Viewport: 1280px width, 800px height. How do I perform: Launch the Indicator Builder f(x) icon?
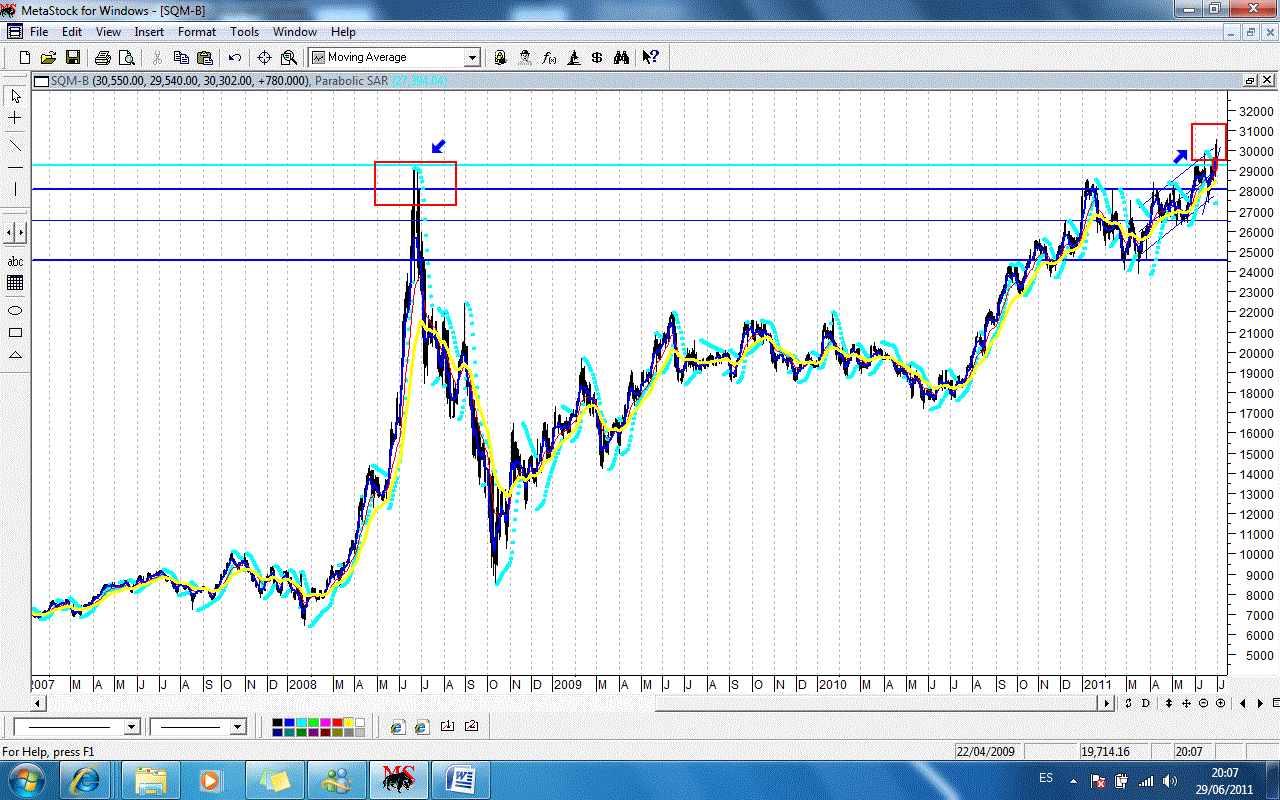(x=549, y=58)
